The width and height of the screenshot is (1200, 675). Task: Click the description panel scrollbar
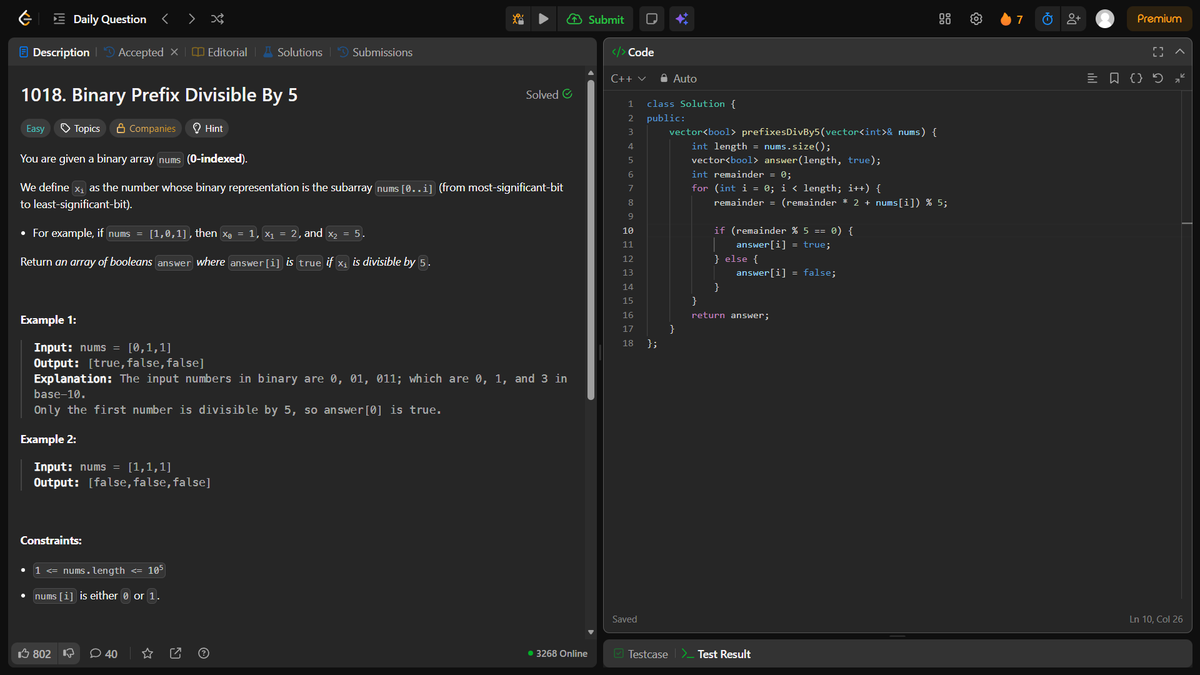[x=590, y=240]
